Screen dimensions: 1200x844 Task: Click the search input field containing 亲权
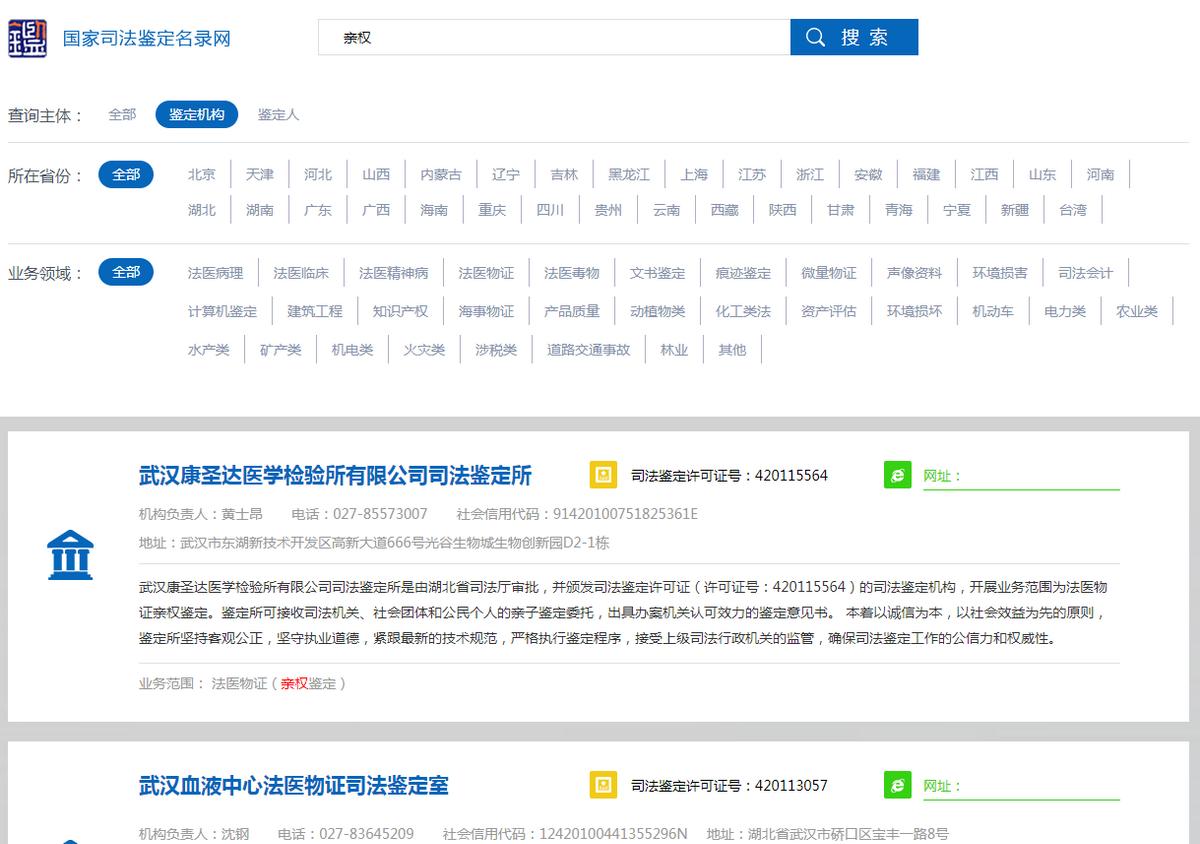[553, 38]
